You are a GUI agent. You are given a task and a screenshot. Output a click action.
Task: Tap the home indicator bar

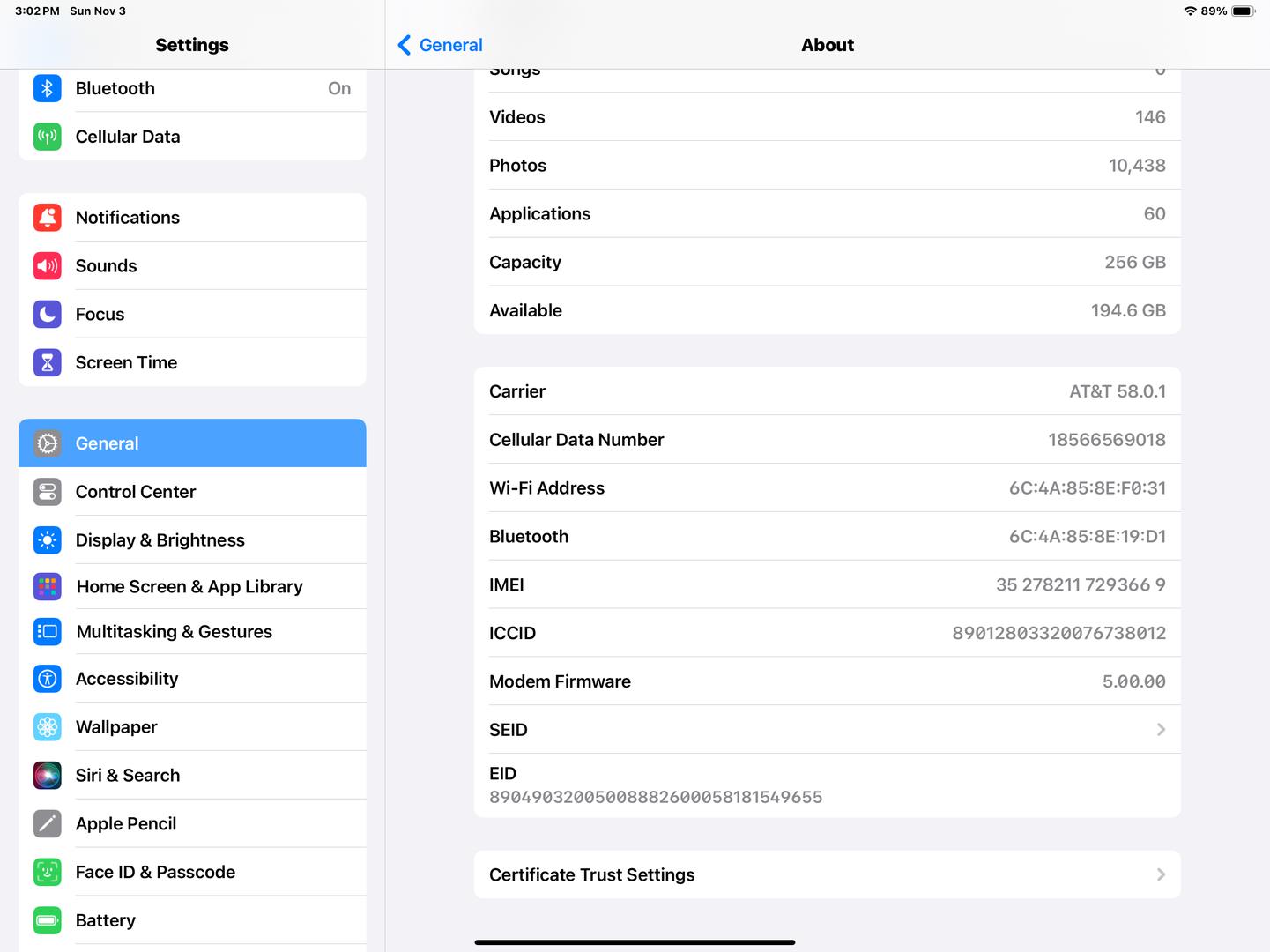point(635,942)
